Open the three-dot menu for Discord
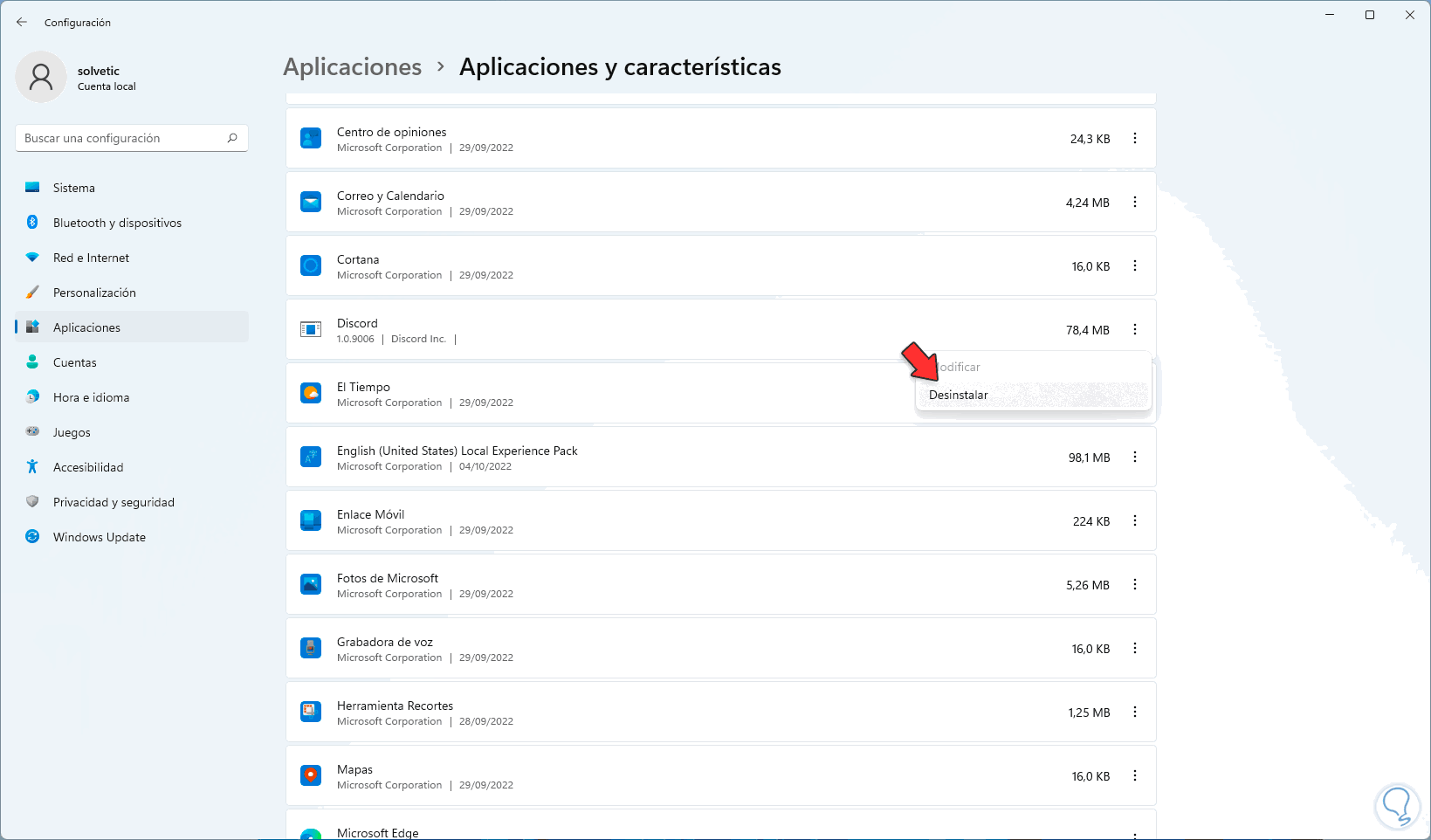Screen dimensions: 1431x840 pyautogui.click(x=1135, y=329)
